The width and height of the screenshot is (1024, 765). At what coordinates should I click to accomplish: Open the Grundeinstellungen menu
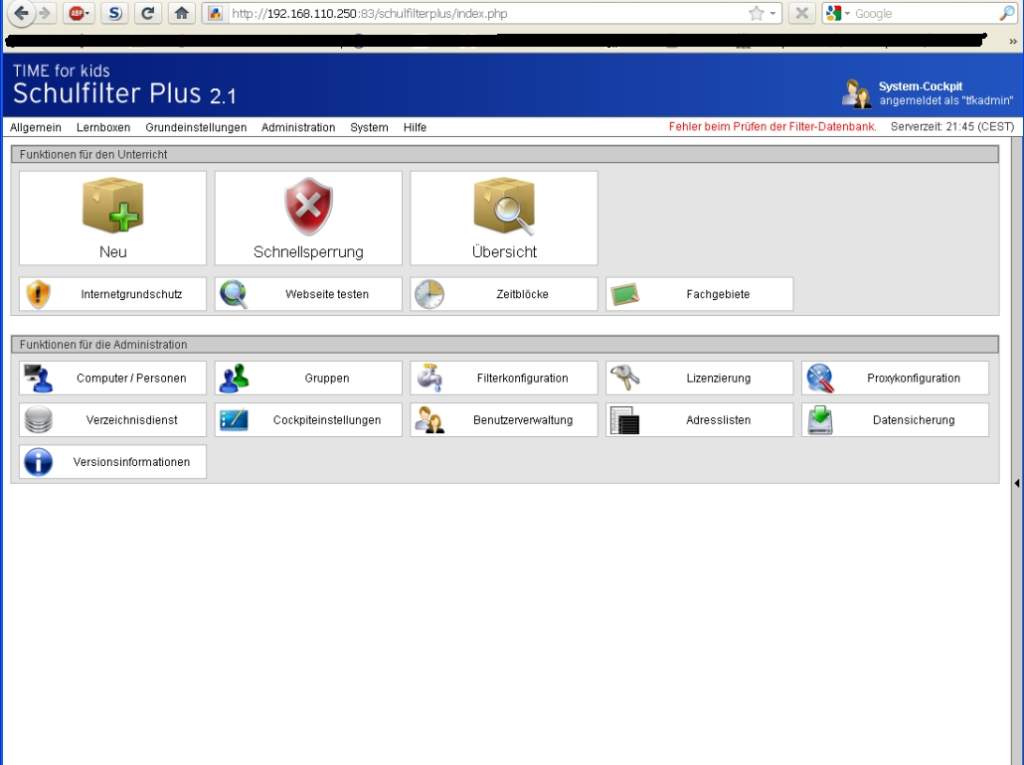tap(196, 128)
